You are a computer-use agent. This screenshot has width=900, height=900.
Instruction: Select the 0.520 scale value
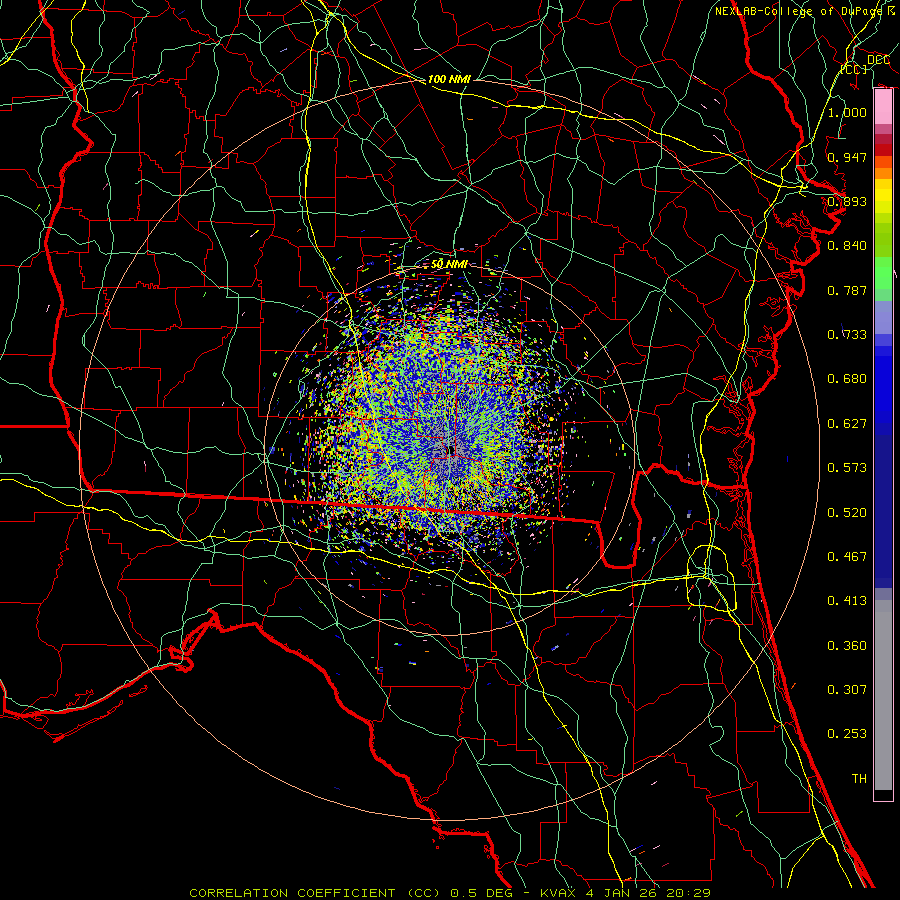847,513
